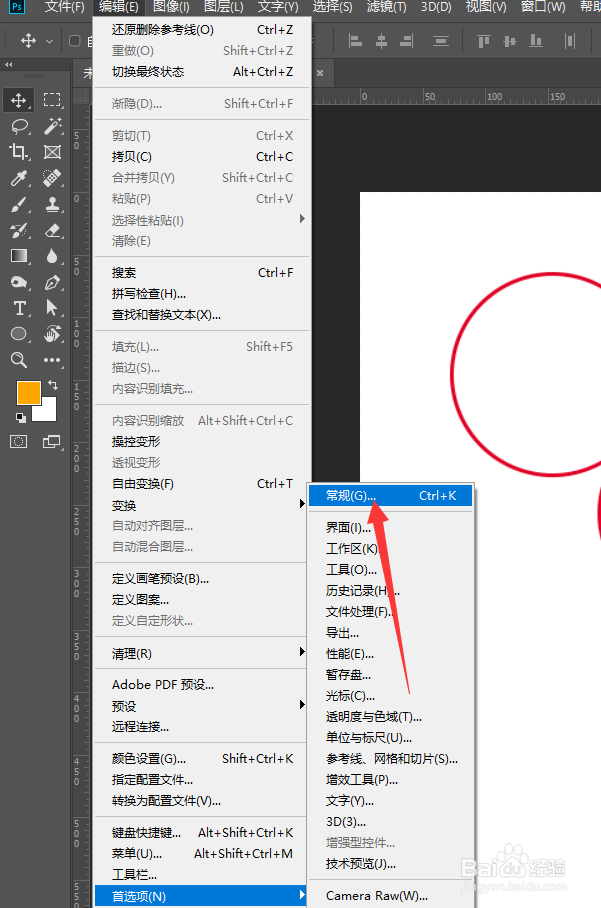Screen dimensions: 601x908
Task: Select the Spot Healing Brush tool
Action: click(52, 178)
